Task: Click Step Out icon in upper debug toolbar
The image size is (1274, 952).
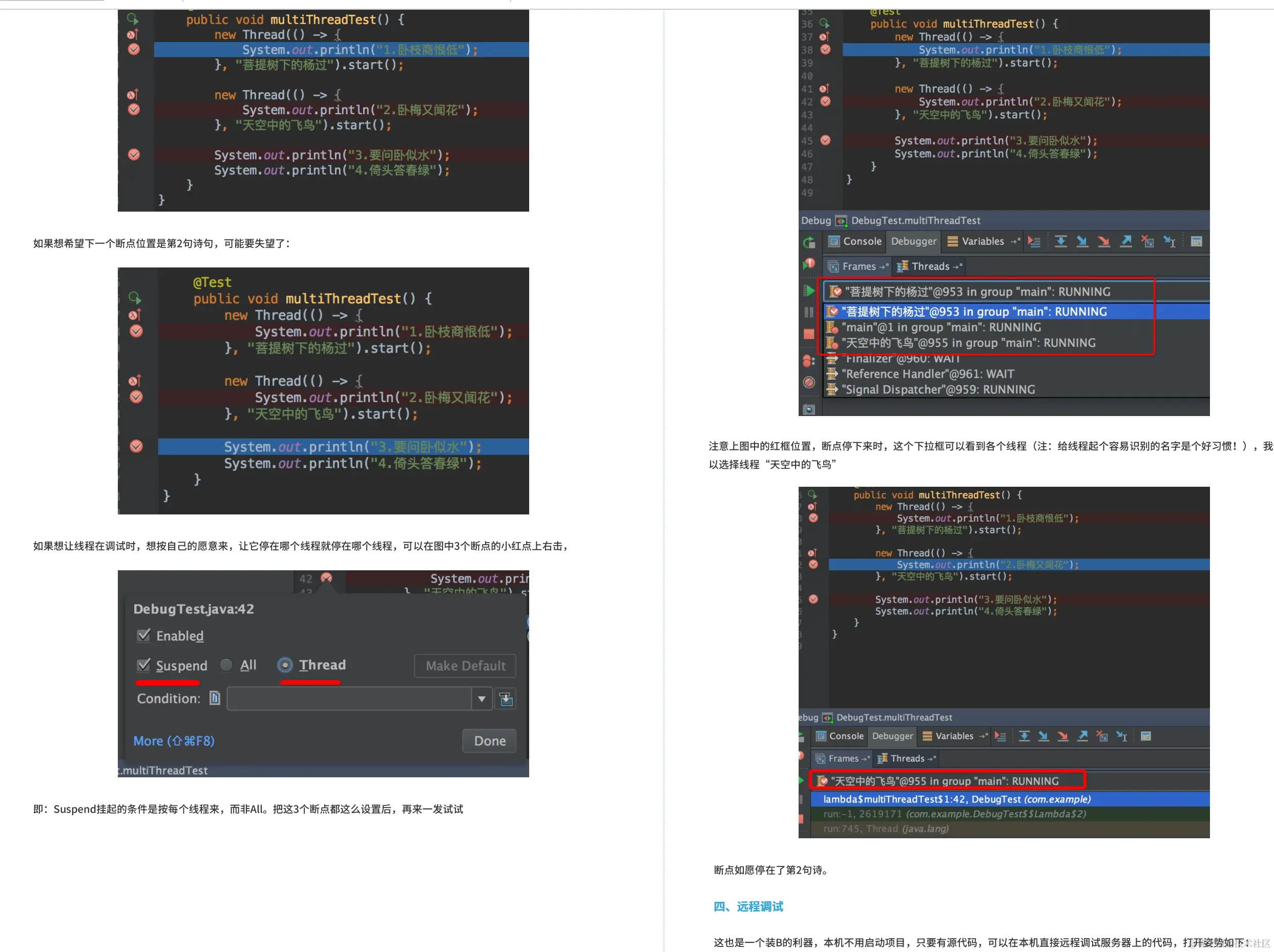Action: tap(1125, 241)
